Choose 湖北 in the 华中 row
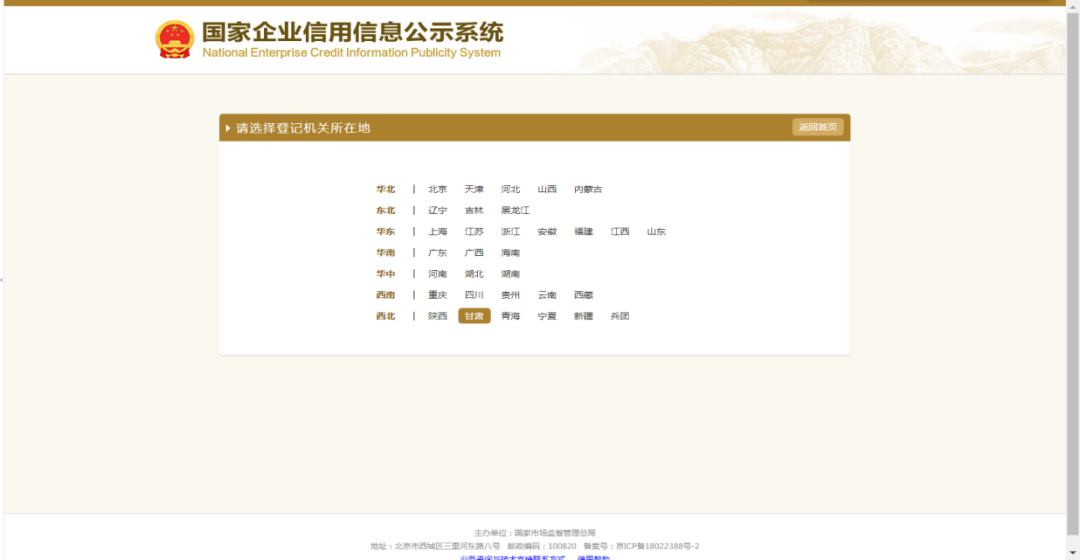 [474, 274]
